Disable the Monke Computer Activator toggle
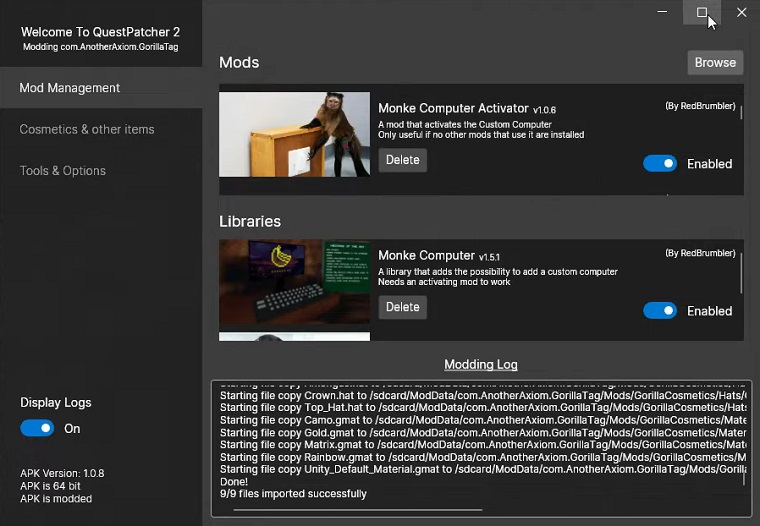This screenshot has width=760, height=526. (660, 163)
